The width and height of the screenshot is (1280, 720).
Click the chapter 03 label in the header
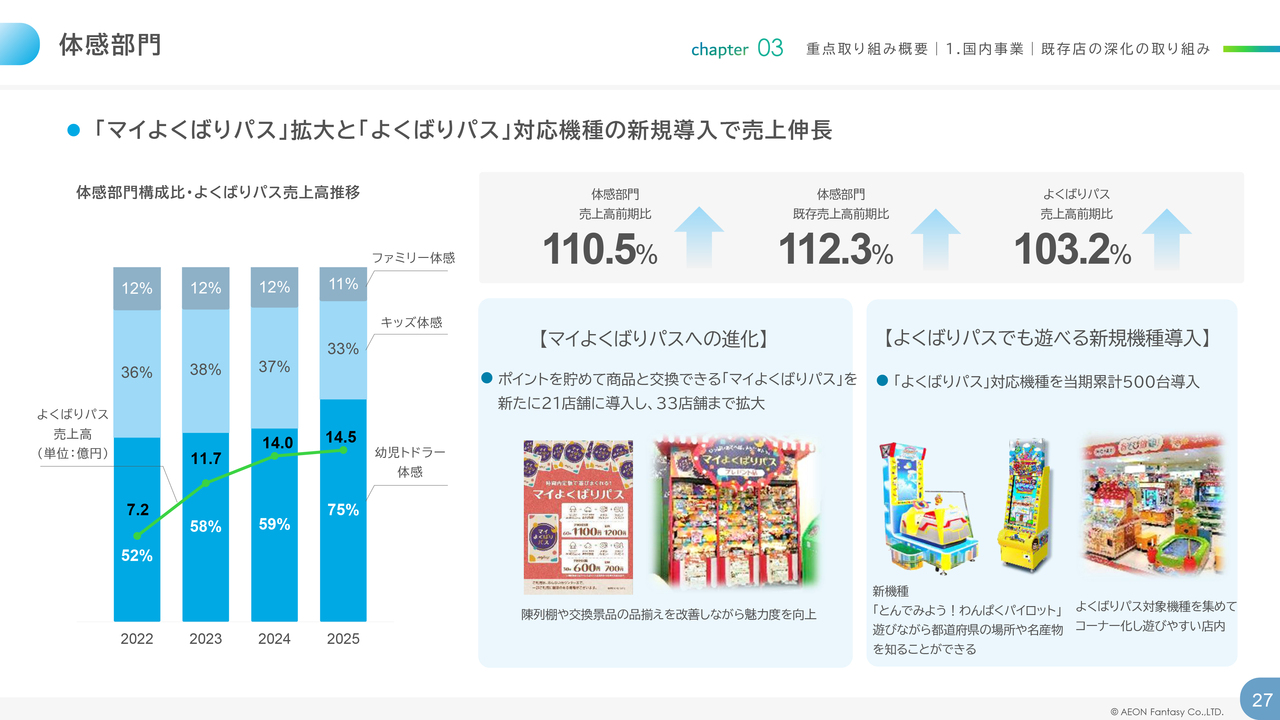pyautogui.click(x=736, y=48)
